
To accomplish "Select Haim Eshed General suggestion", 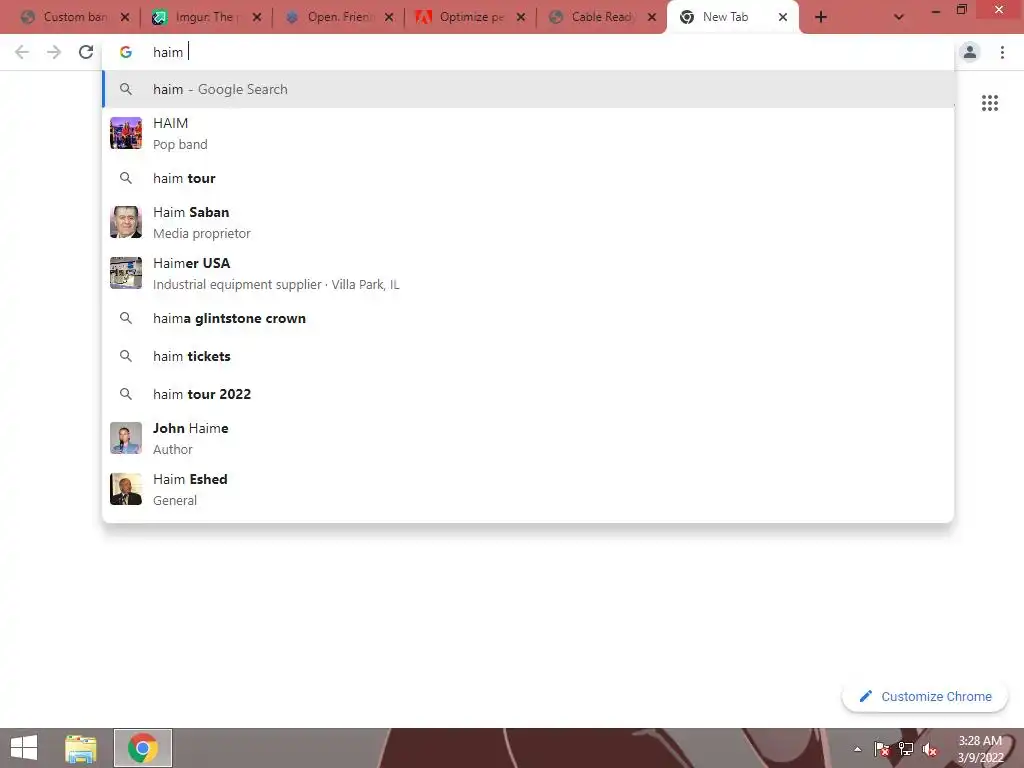I will 528,489.
